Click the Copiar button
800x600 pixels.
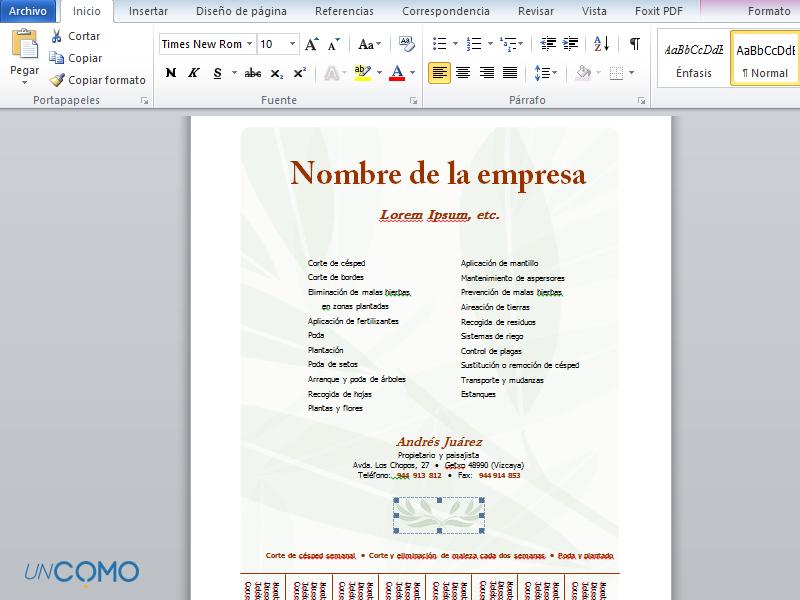tap(84, 58)
